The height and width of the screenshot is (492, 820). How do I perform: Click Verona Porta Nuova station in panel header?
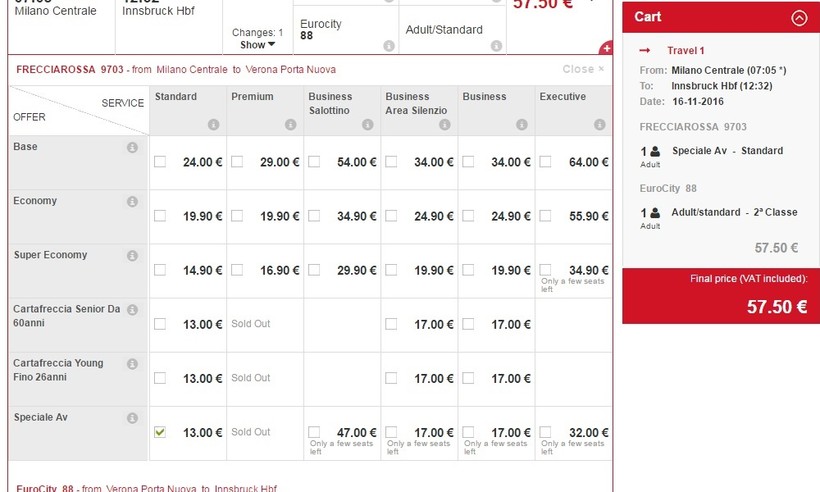click(x=291, y=70)
